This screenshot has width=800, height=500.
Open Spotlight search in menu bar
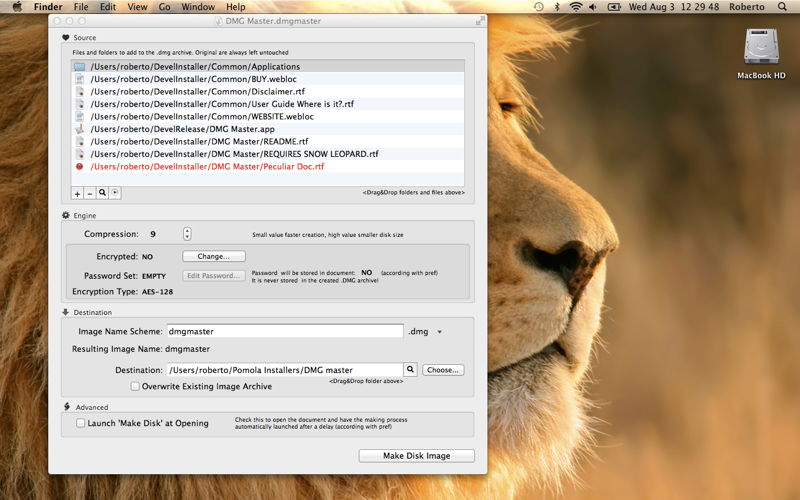pyautogui.click(x=782, y=7)
